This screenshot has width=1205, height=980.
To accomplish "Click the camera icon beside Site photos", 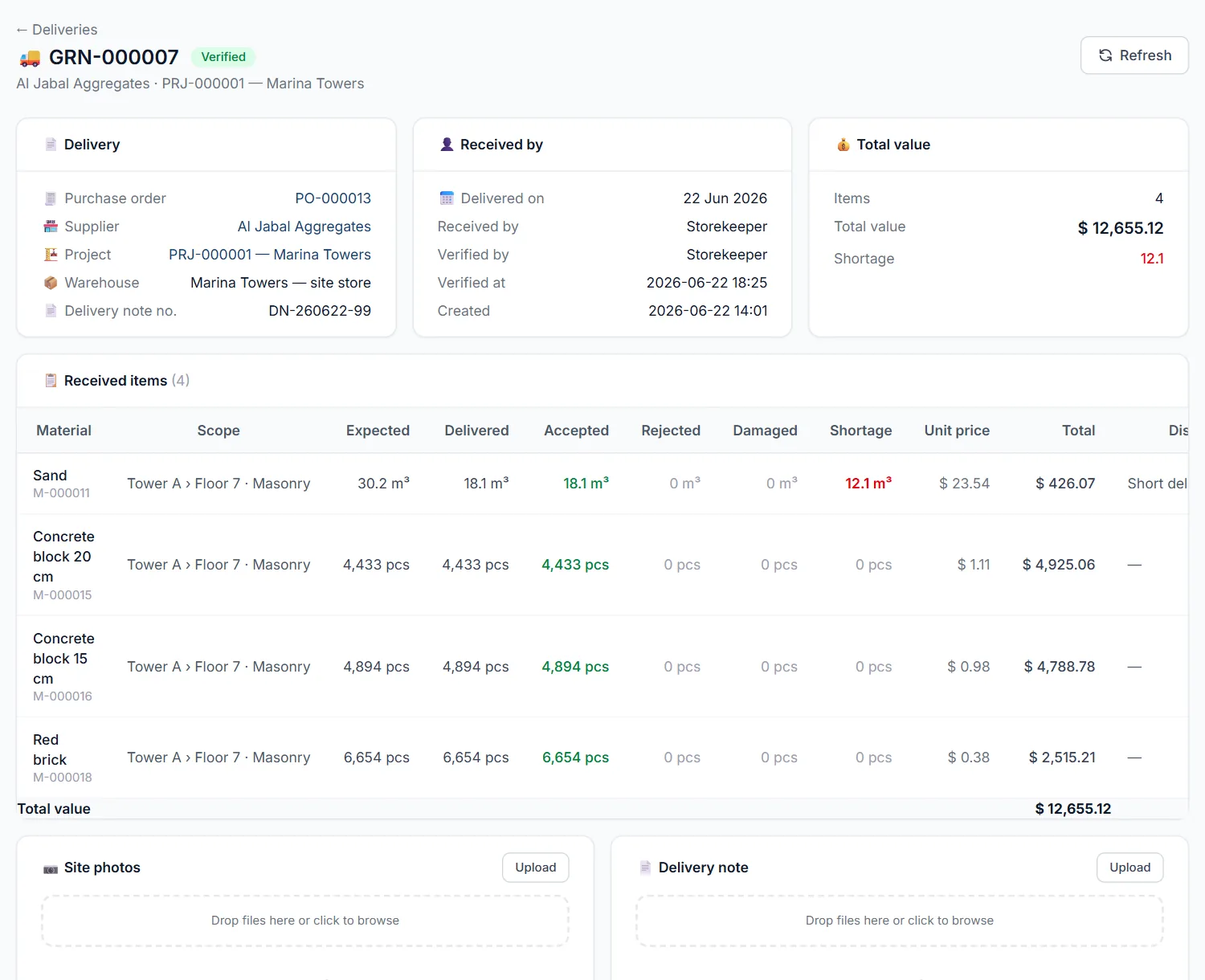I will tap(51, 868).
